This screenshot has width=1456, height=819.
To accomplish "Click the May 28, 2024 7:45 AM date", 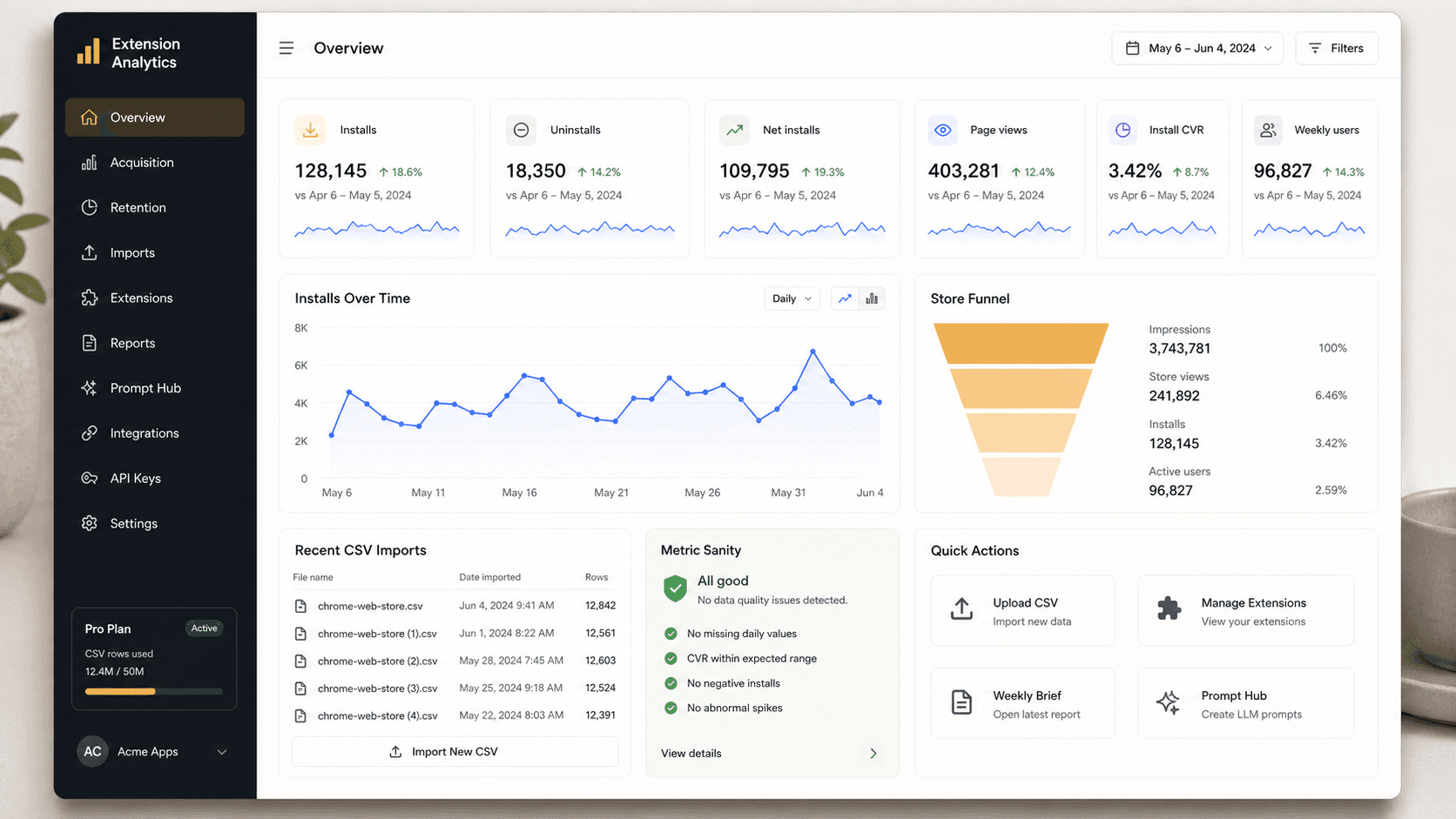I will (511, 661).
